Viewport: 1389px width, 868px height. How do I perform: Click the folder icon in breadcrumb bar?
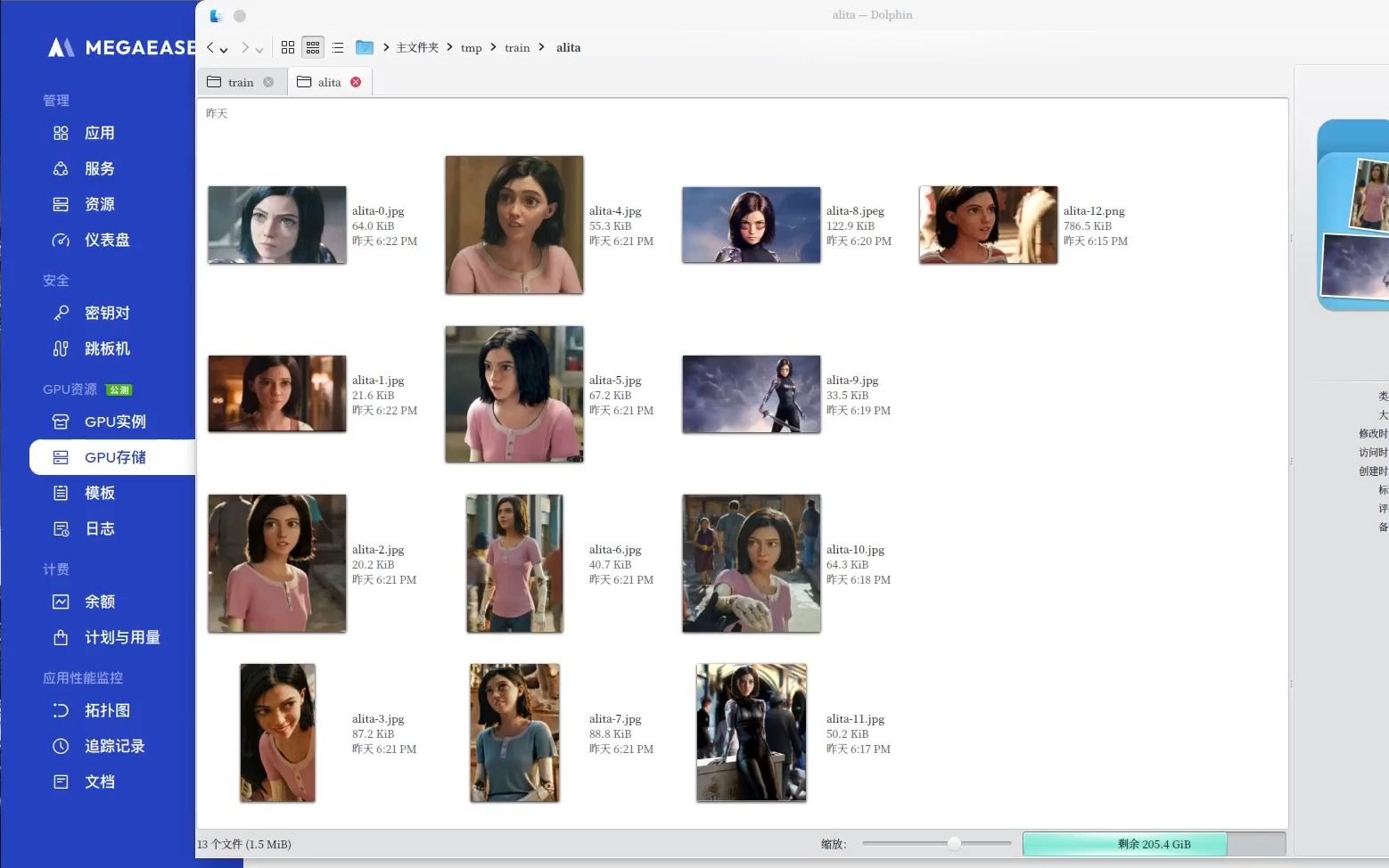(365, 47)
